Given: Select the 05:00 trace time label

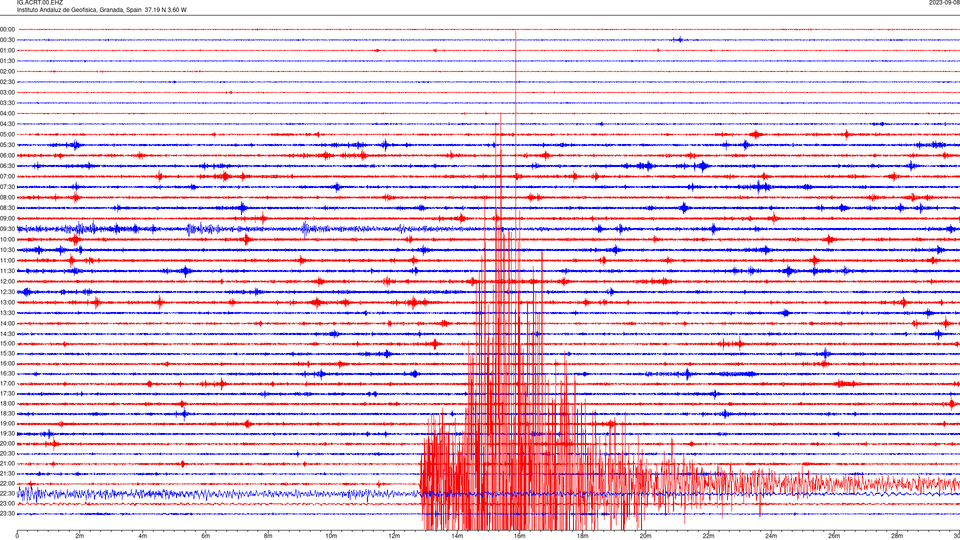Looking at the screenshot, I should (x=7, y=135).
